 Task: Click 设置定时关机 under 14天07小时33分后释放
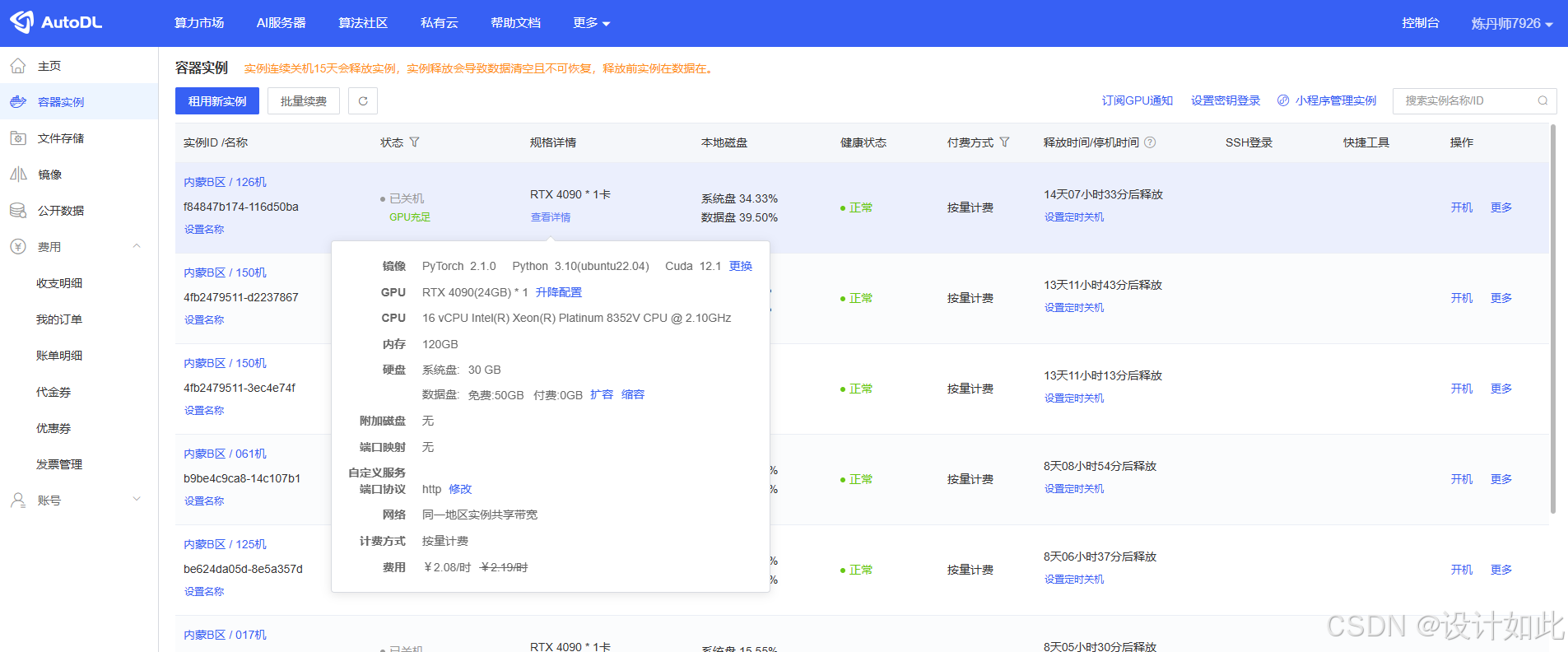1074,217
